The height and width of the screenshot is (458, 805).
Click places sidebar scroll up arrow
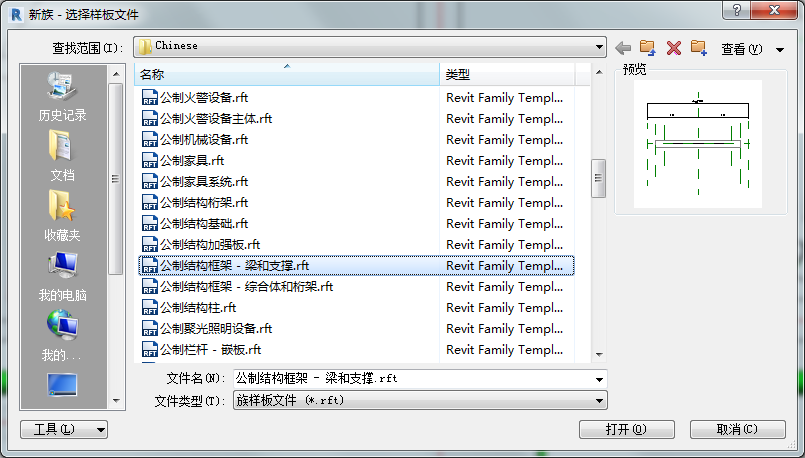(x=116, y=74)
